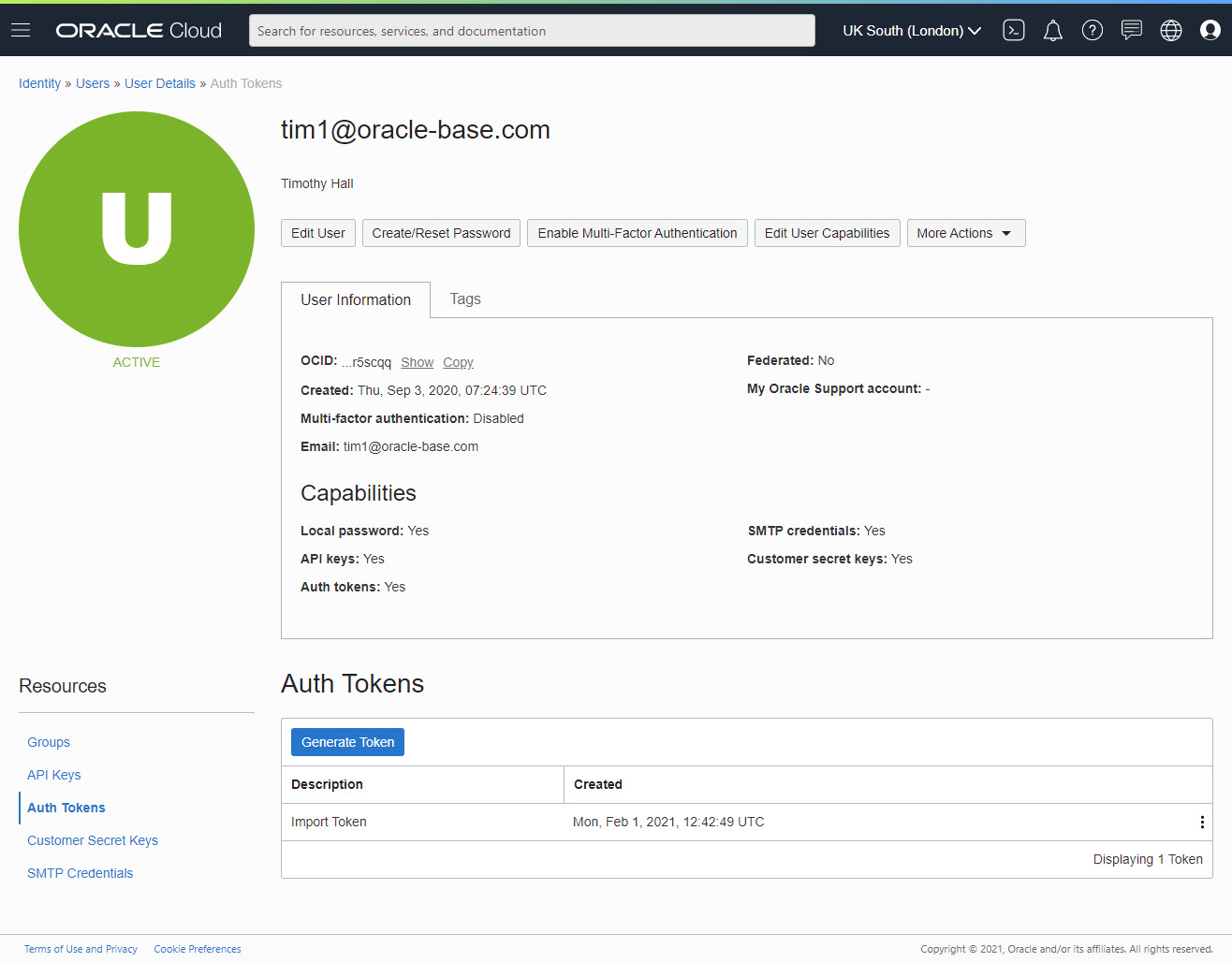Image resolution: width=1232 pixels, height=962 pixels.
Task: Open Cookie Preferences link
Action: 198,949
